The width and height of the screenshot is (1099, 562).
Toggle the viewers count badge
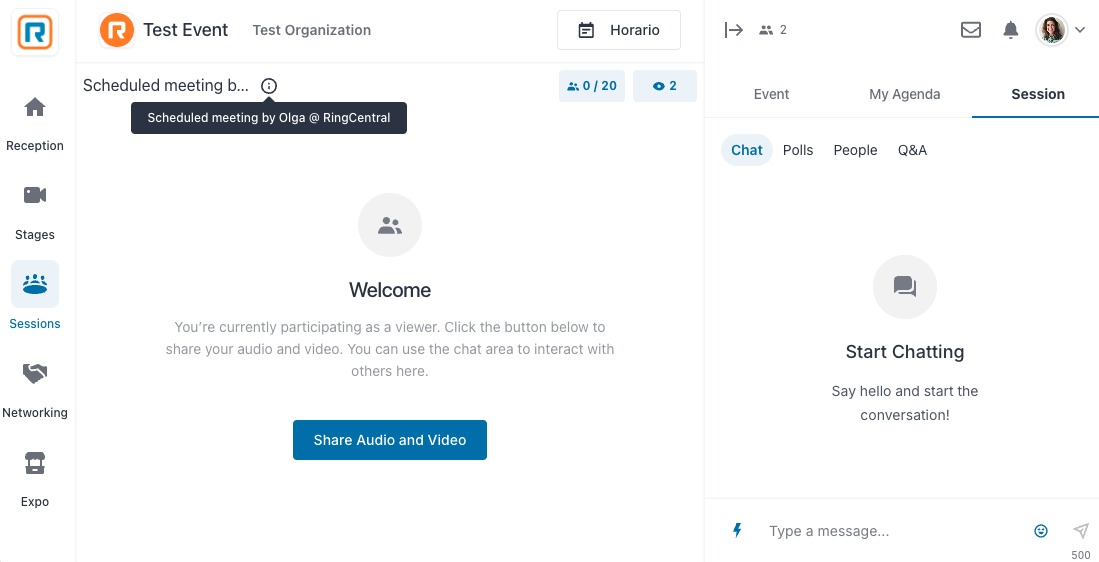[664, 86]
